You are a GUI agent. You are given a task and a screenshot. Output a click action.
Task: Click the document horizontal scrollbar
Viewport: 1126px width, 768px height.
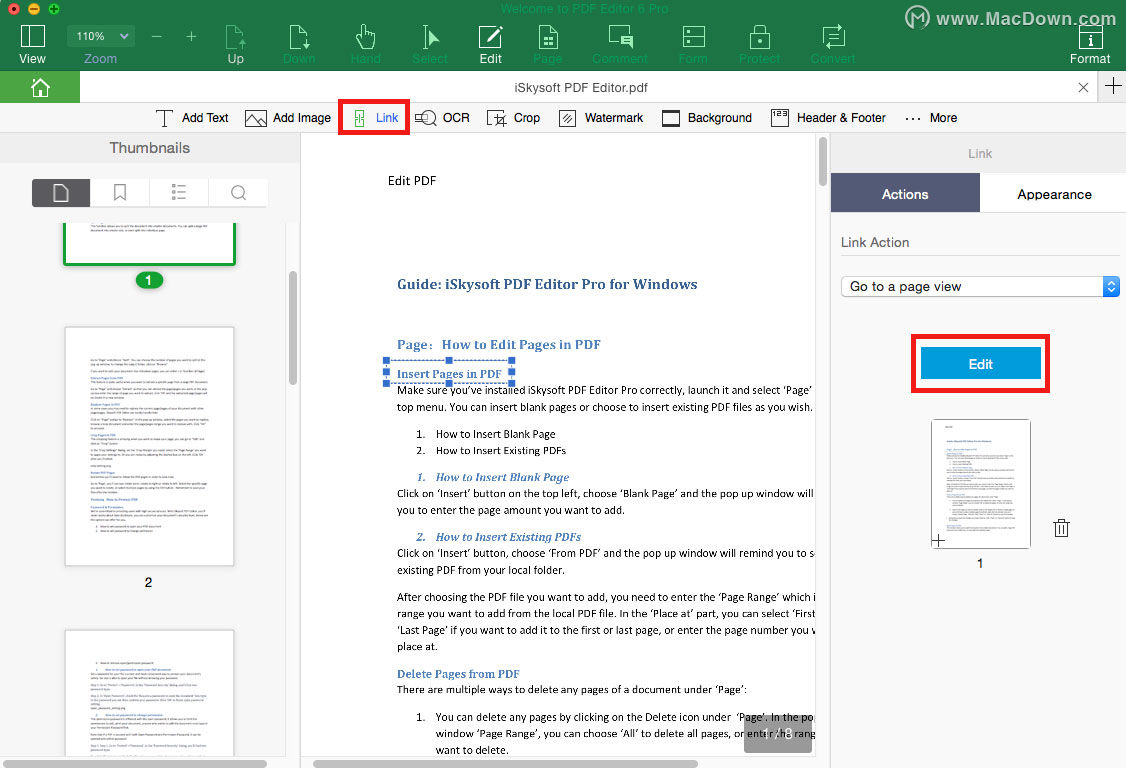pos(505,764)
